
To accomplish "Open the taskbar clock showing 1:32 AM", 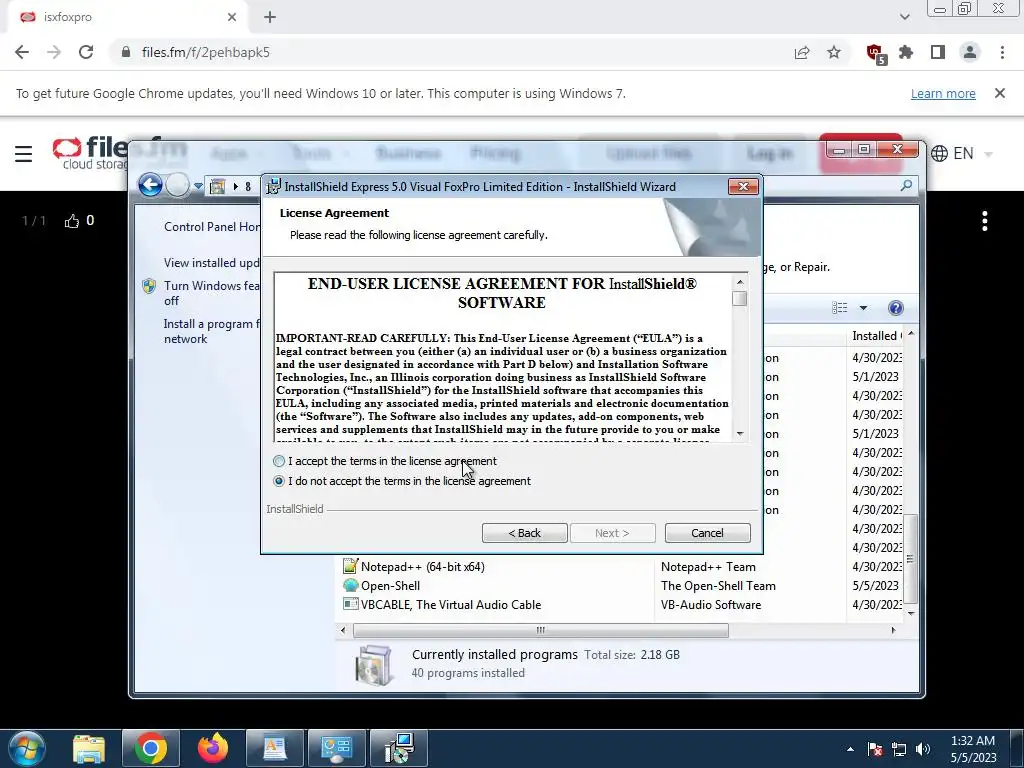I will click(x=973, y=749).
